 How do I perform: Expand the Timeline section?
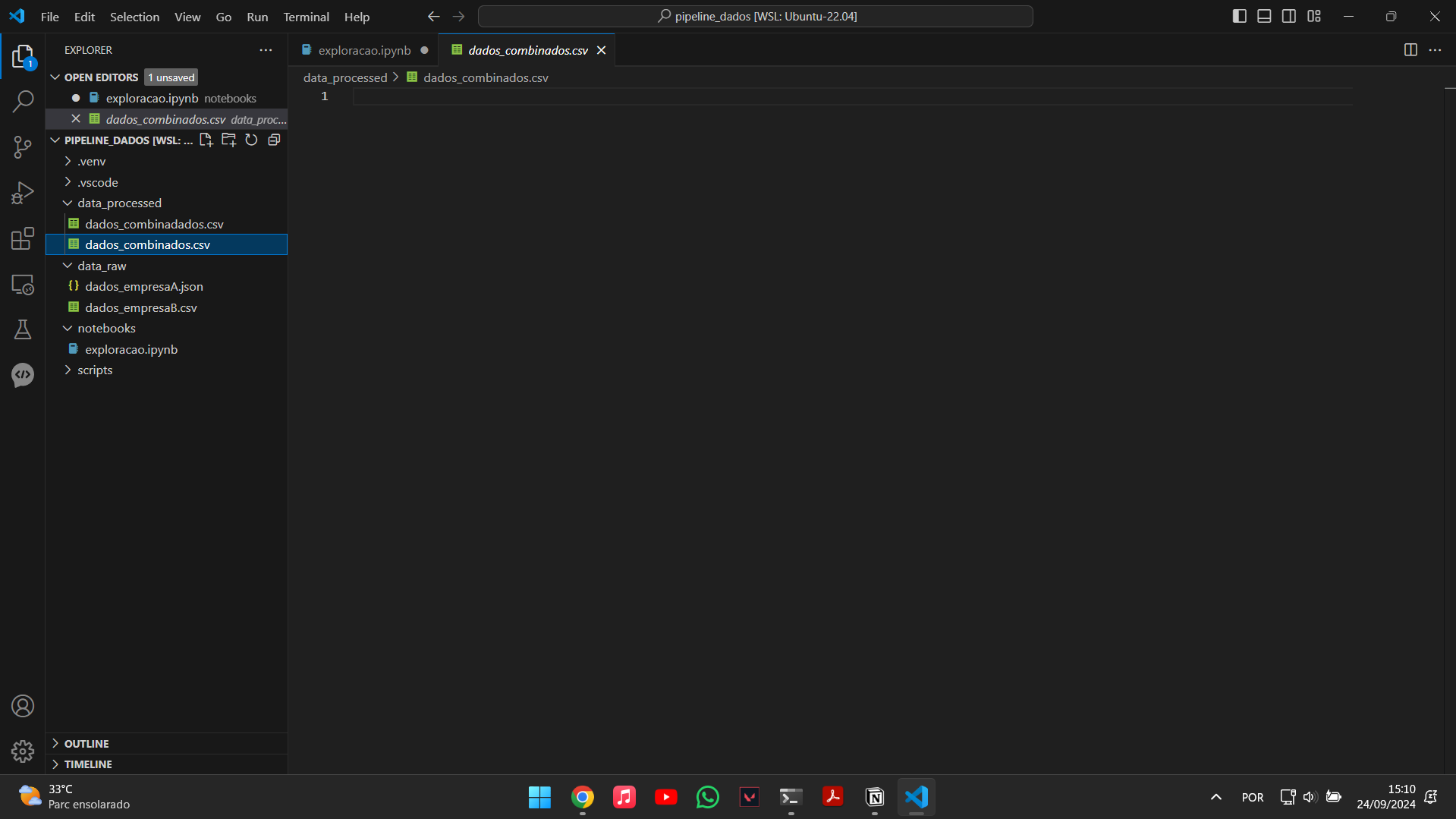(55, 764)
